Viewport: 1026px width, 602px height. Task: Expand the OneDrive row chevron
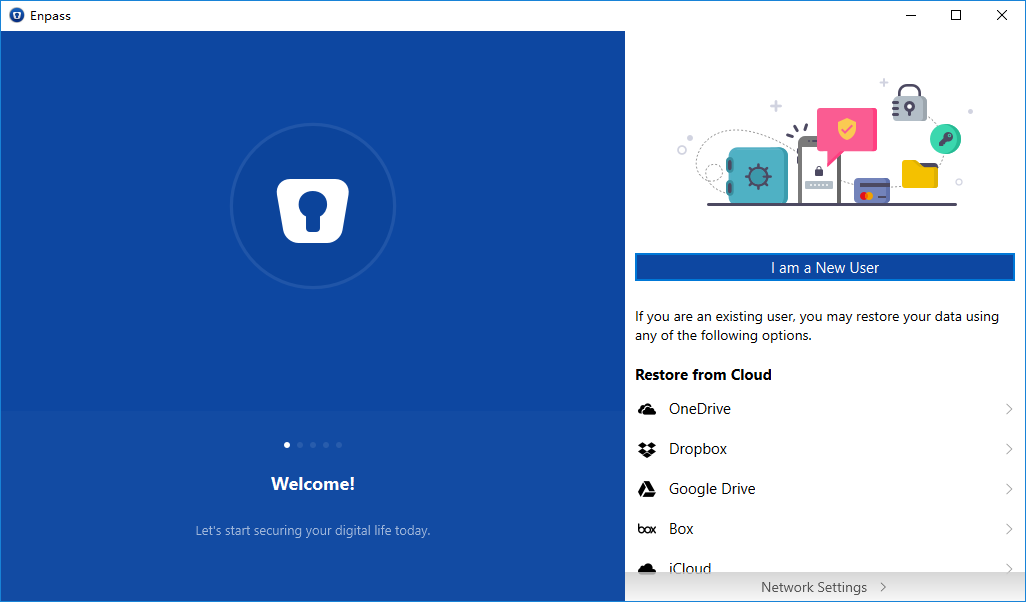1009,409
